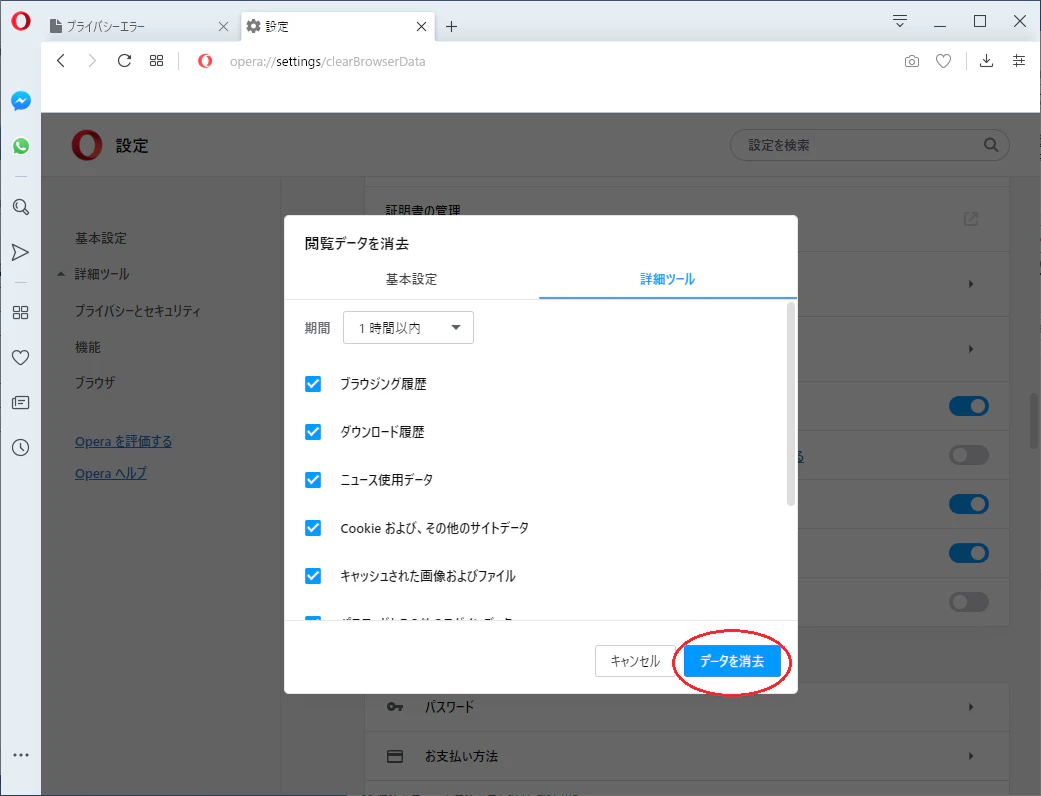The height and width of the screenshot is (796, 1041).
Task: Open My Flow from the sidebar
Action: point(21,252)
